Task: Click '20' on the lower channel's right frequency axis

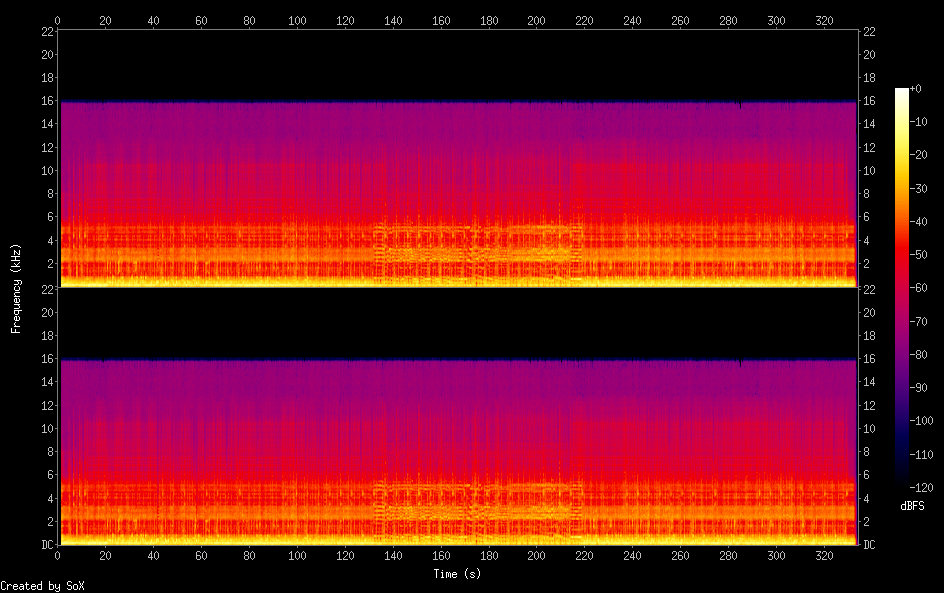Action: (x=869, y=312)
